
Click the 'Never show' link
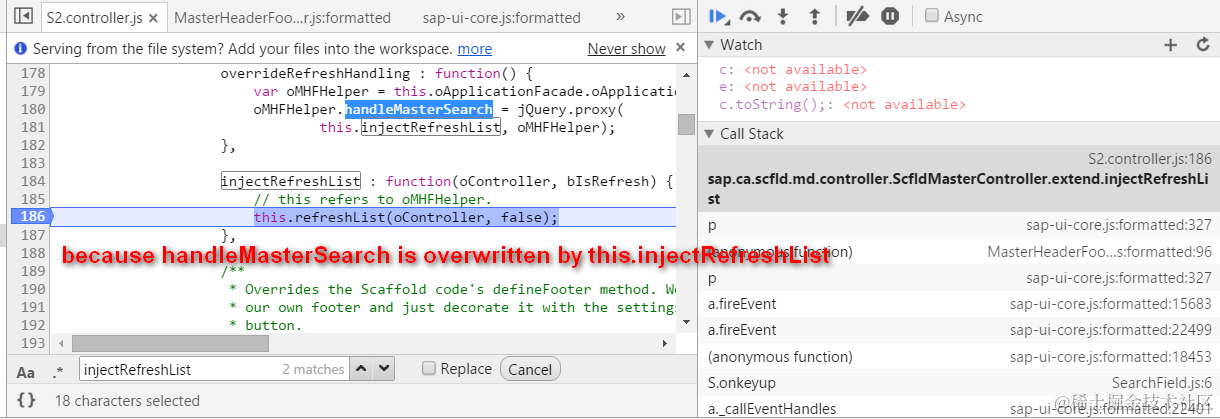(626, 49)
